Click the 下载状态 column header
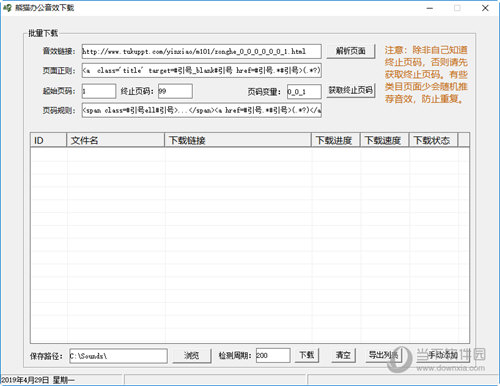 click(434, 140)
